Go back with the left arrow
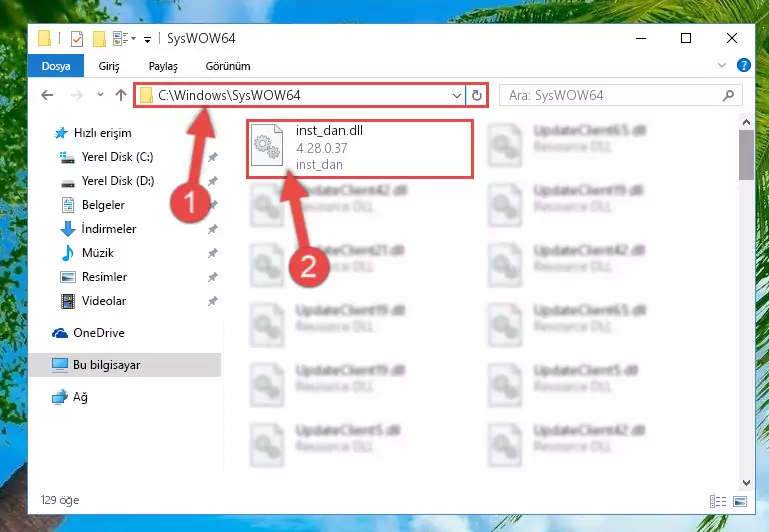The image size is (769, 532). (x=47, y=95)
